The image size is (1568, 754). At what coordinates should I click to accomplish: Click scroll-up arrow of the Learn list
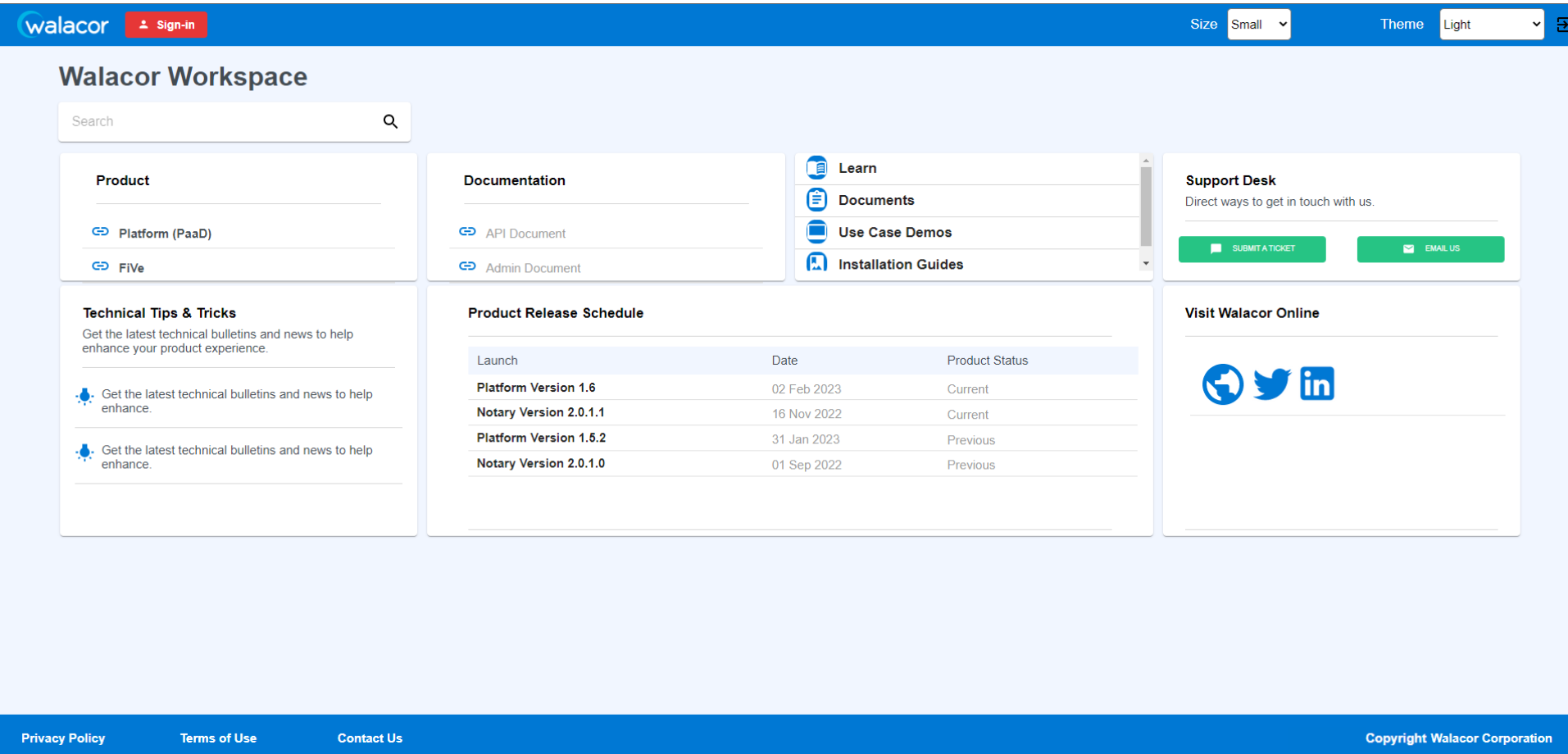(x=1146, y=161)
